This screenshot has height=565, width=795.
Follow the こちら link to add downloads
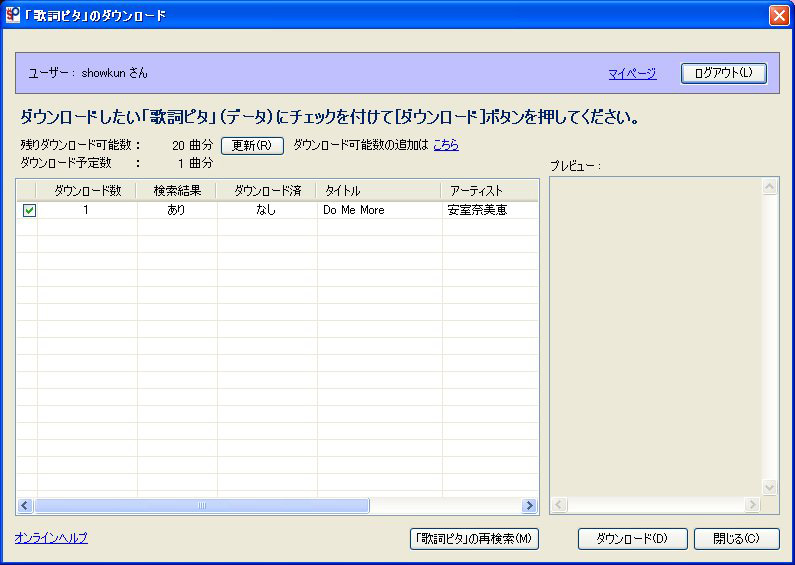446,145
